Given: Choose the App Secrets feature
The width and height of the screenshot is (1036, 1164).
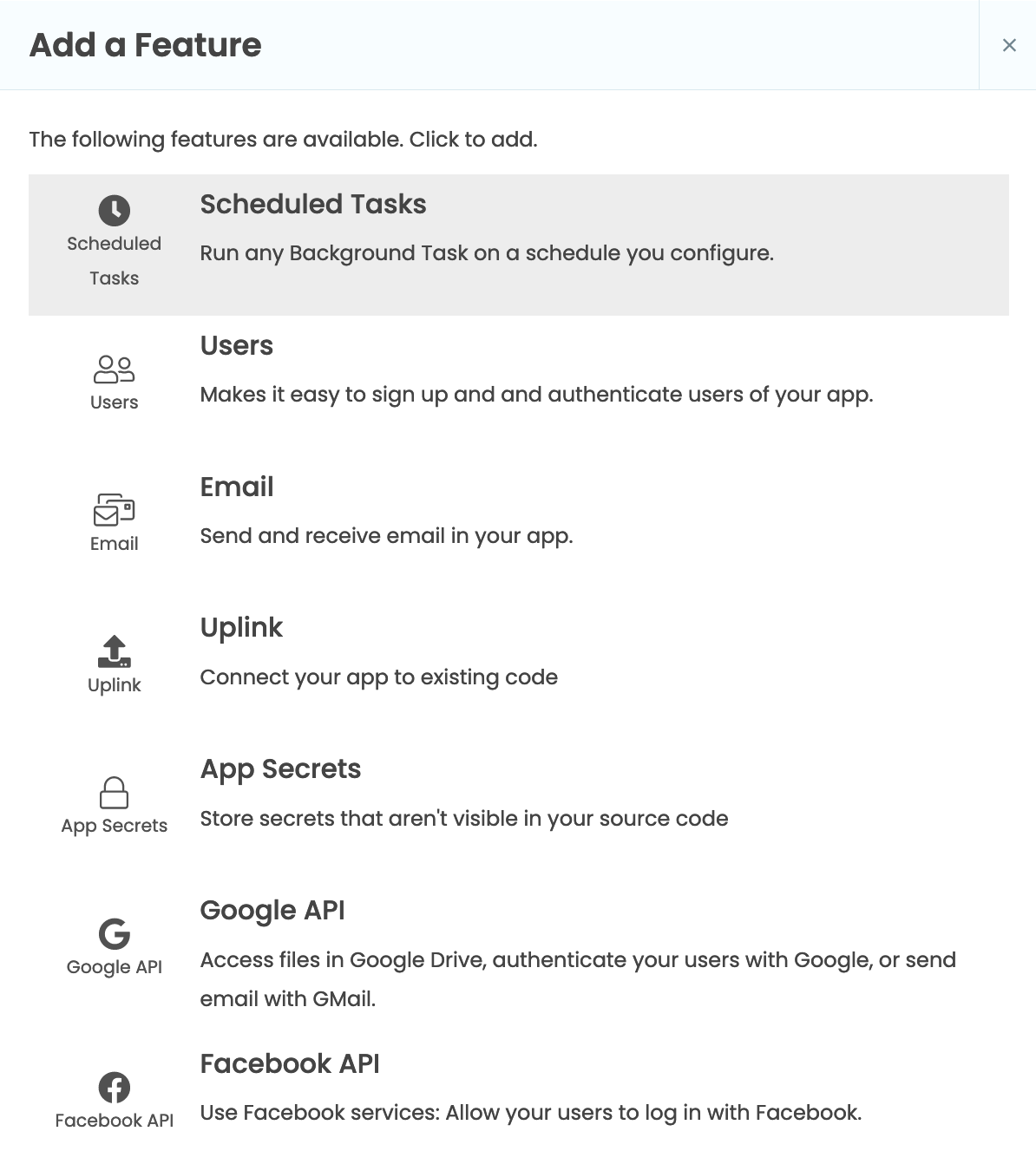Looking at the screenshot, I should 521,795.
